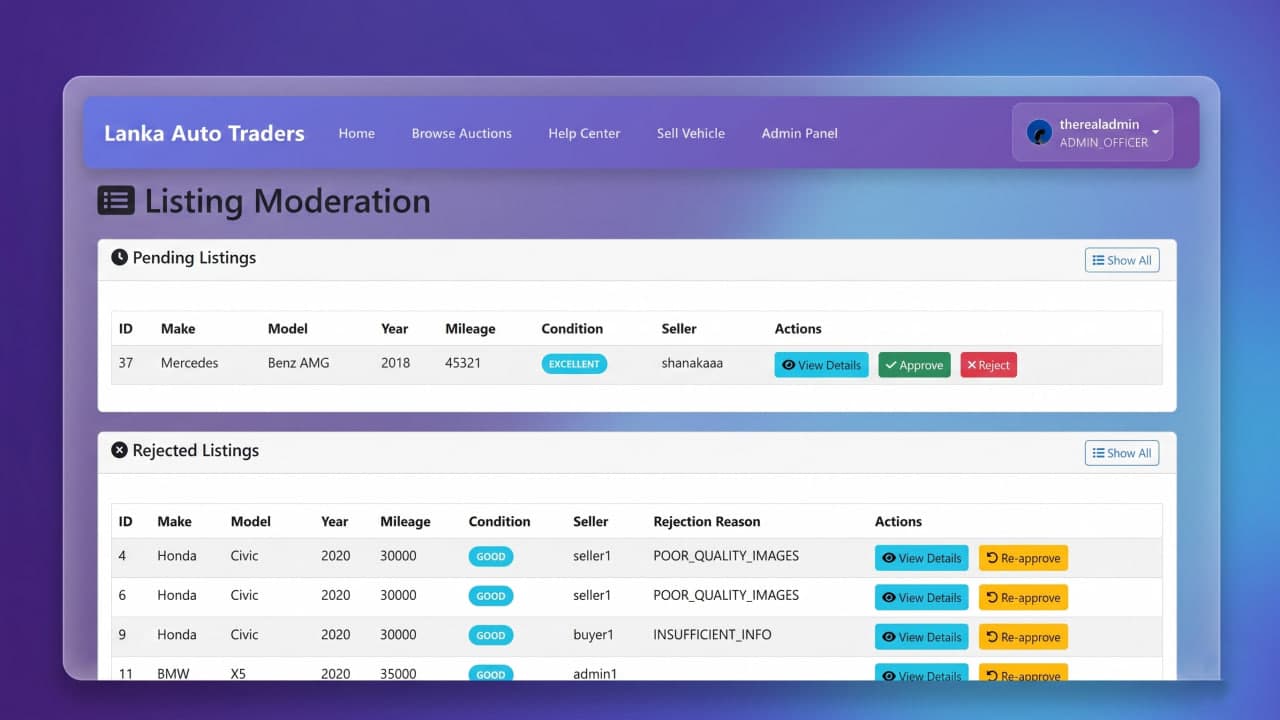Click the Rejection Reason column header
The width and height of the screenshot is (1280, 720).
(707, 521)
